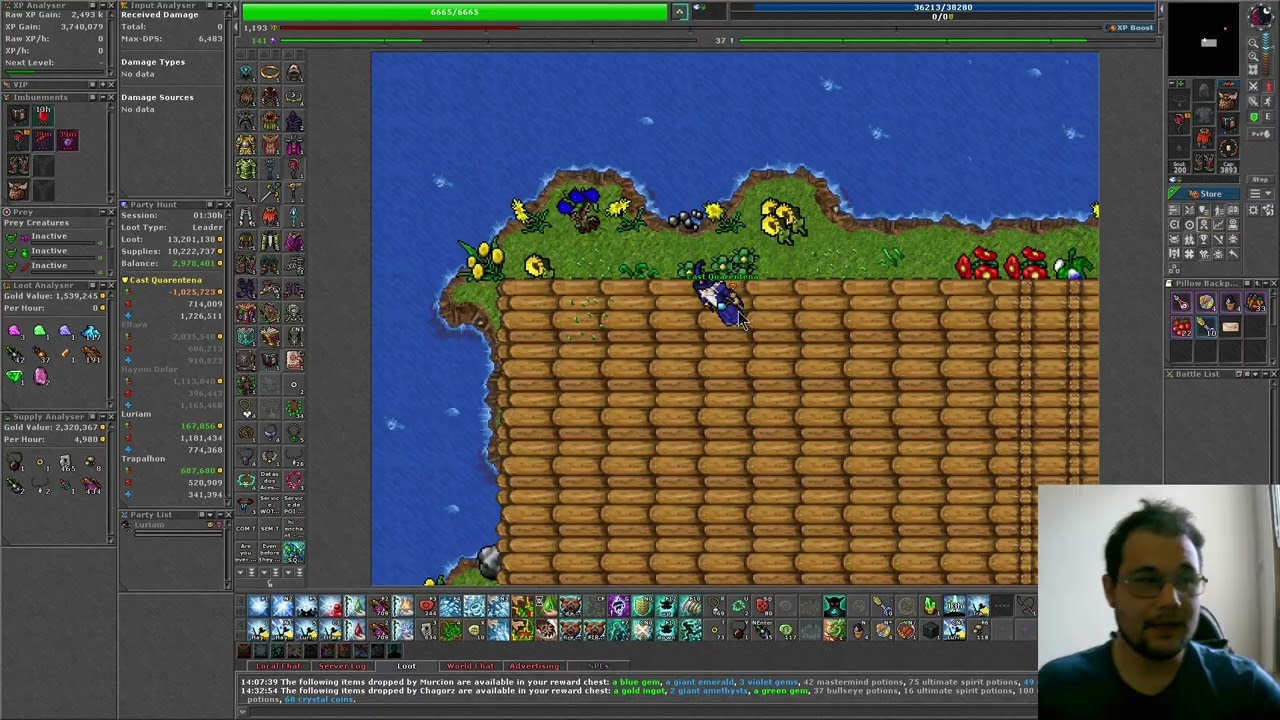Screen dimensions: 1280x720
Task: Click the Gold Value 1,539,245 text
Action: 51,296
